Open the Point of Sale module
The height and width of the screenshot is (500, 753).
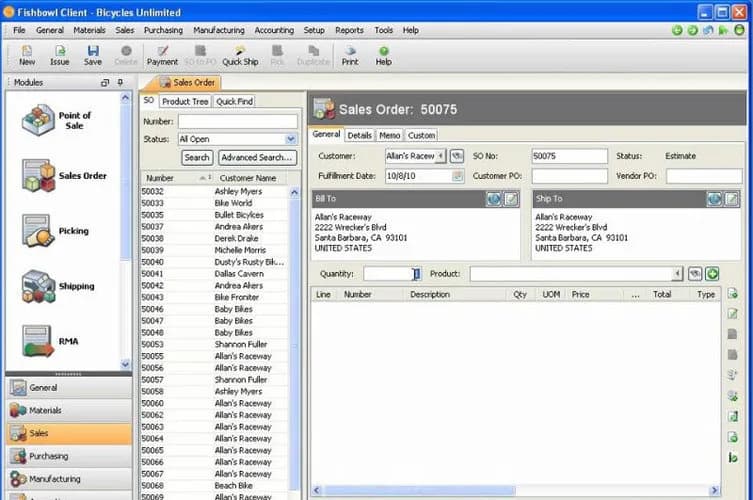point(58,120)
